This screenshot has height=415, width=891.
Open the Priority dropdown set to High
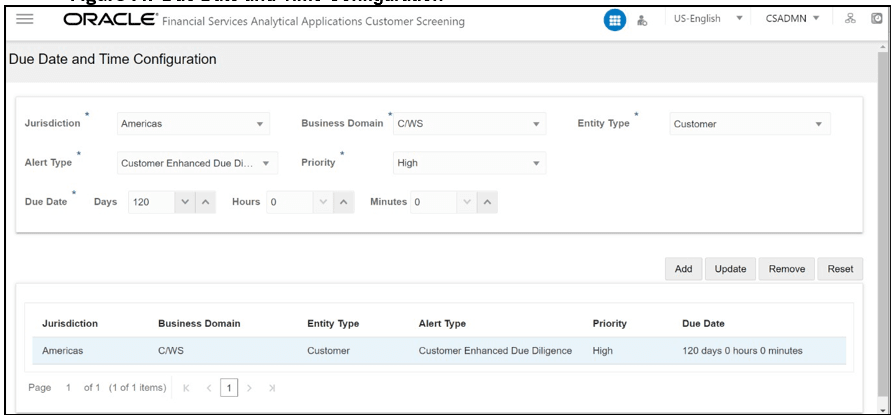[x=469, y=163]
